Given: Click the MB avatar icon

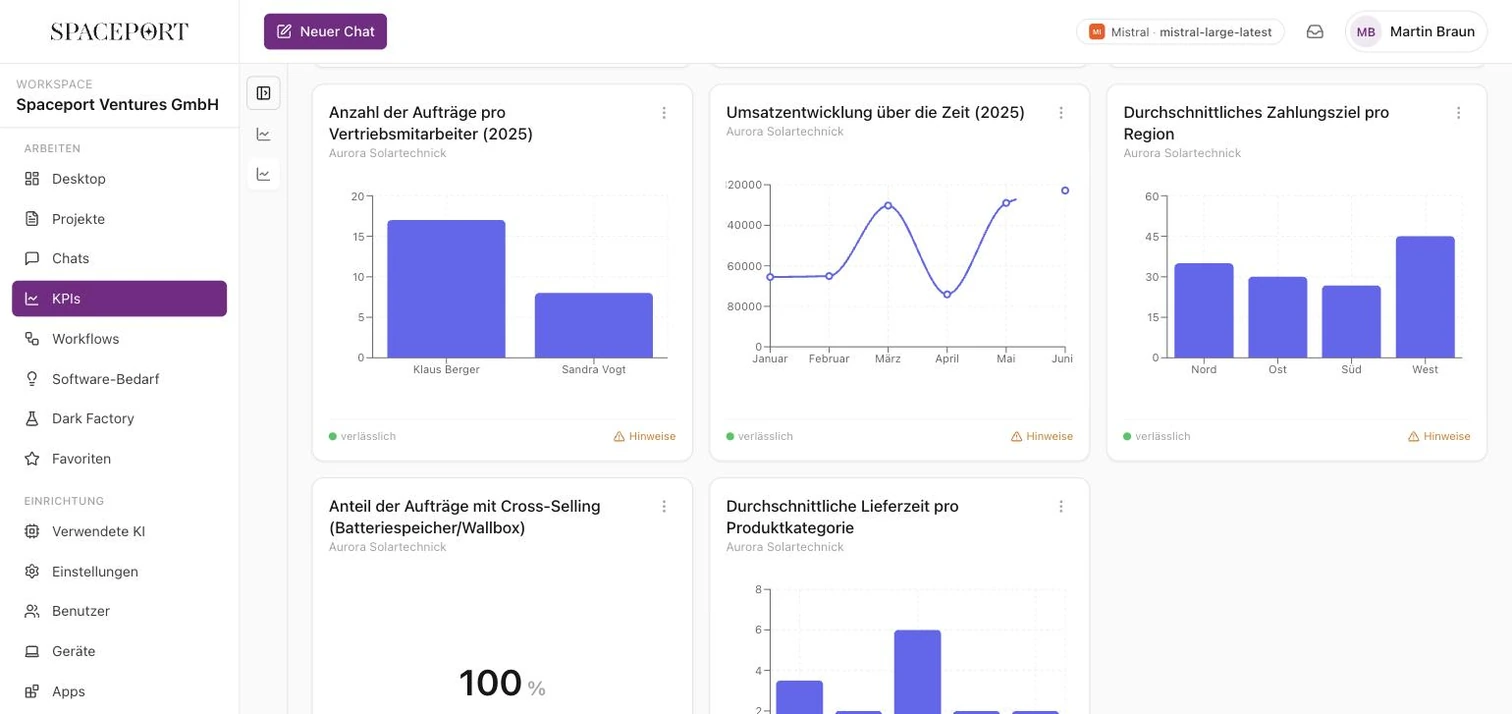Looking at the screenshot, I should pos(1366,32).
